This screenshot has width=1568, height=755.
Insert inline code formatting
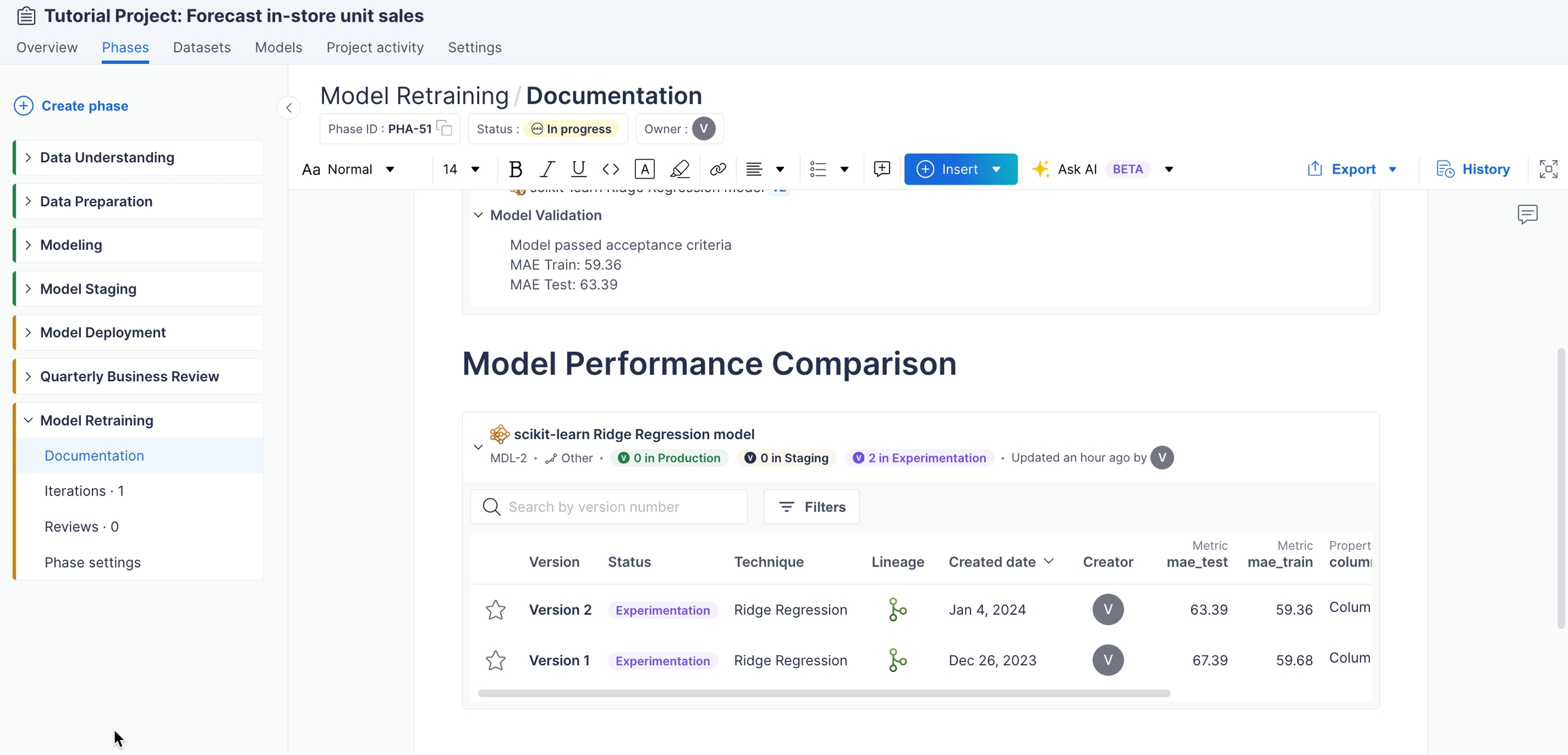610,169
